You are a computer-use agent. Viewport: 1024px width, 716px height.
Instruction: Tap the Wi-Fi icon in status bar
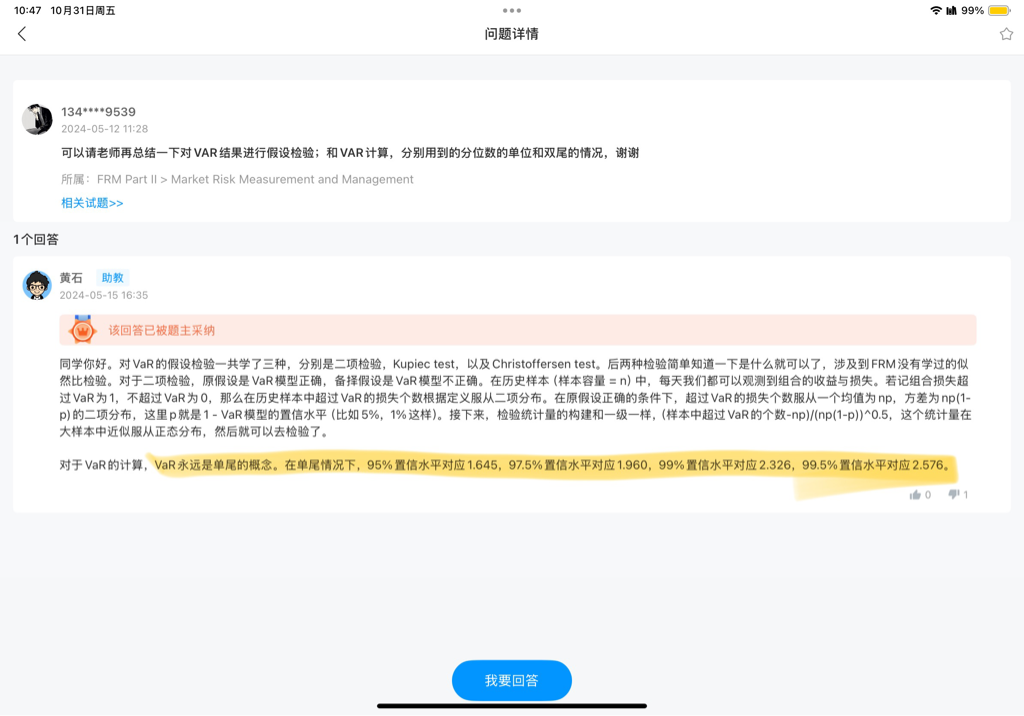tap(936, 10)
